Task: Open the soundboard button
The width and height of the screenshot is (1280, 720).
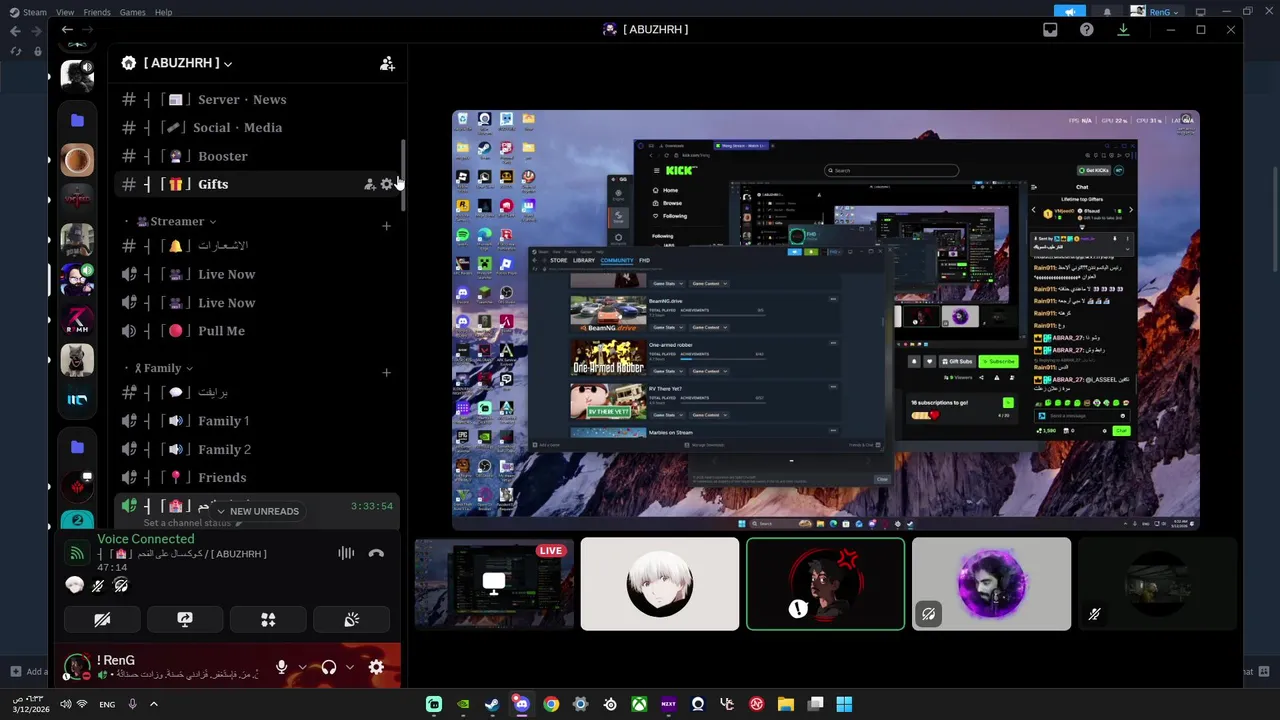Action: pyautogui.click(x=351, y=620)
